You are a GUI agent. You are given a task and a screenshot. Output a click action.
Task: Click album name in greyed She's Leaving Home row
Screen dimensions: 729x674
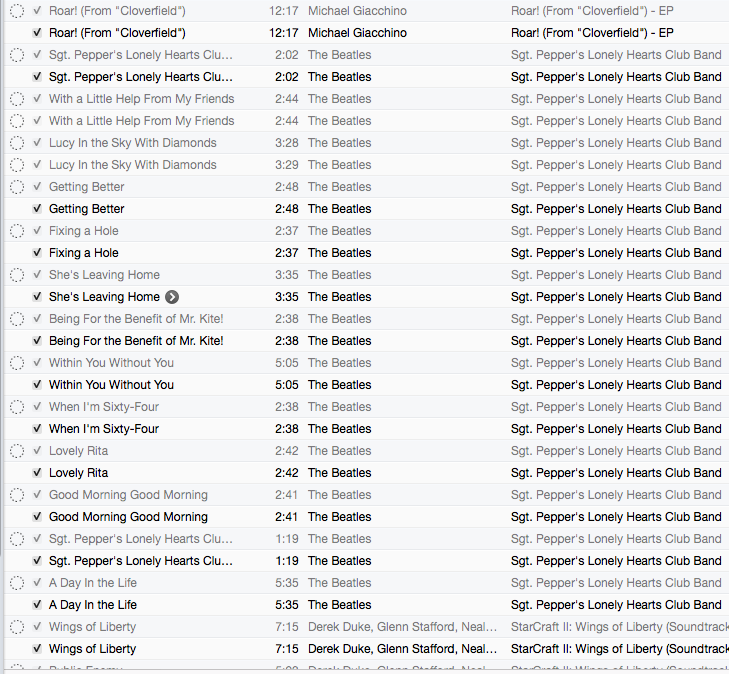(x=616, y=275)
